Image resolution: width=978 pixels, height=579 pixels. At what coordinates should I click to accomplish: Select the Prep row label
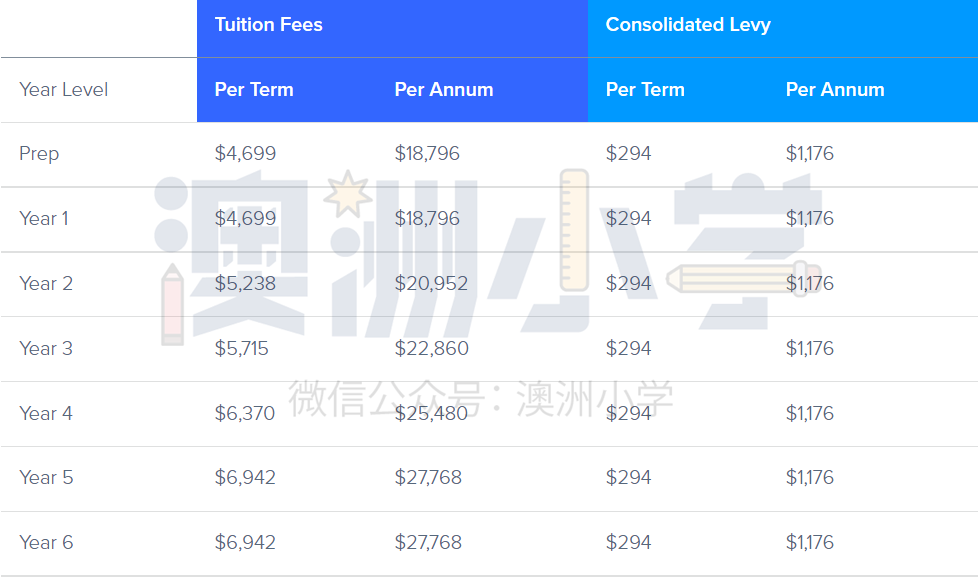click(39, 154)
